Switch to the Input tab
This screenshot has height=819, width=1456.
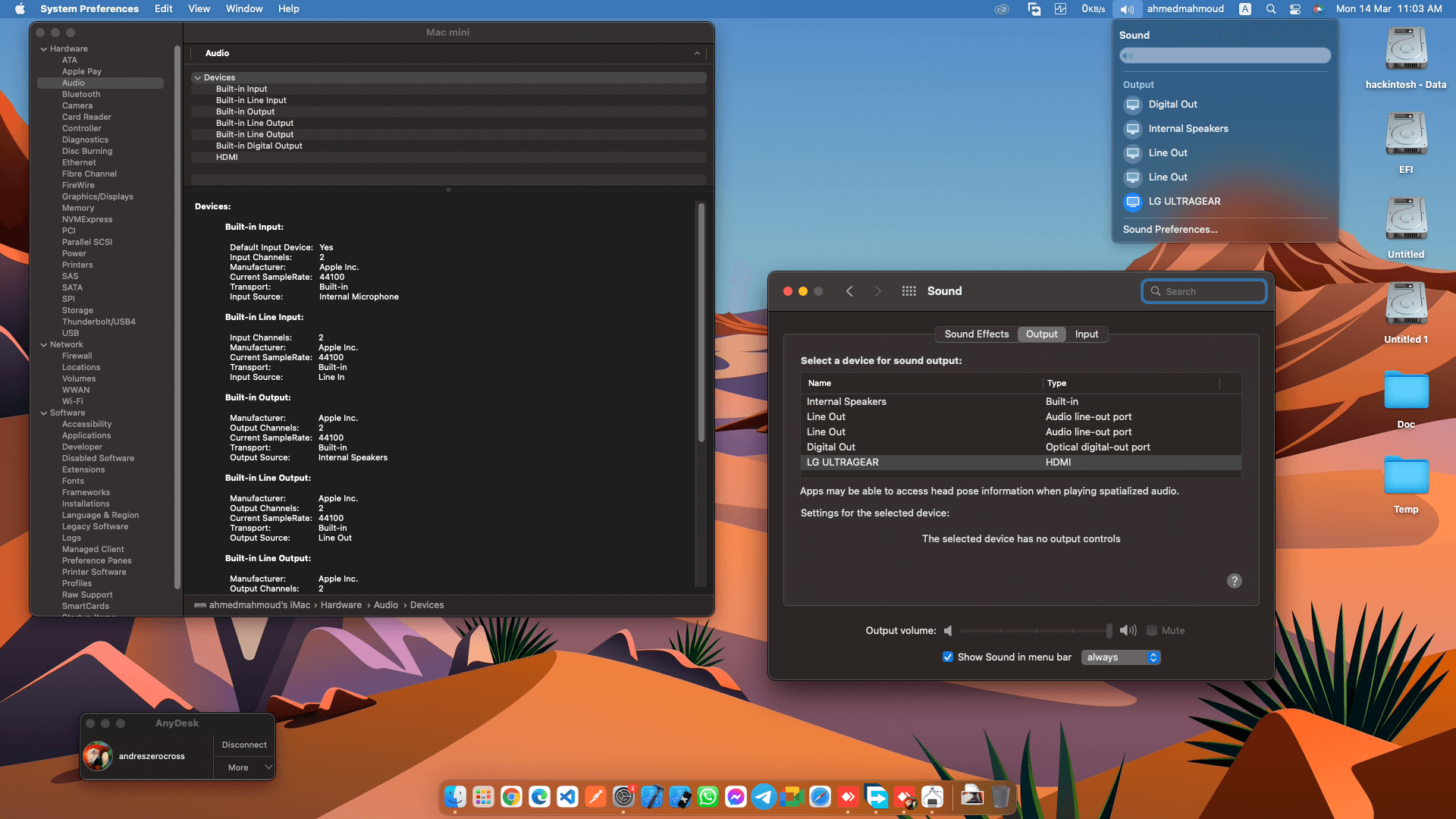point(1086,334)
